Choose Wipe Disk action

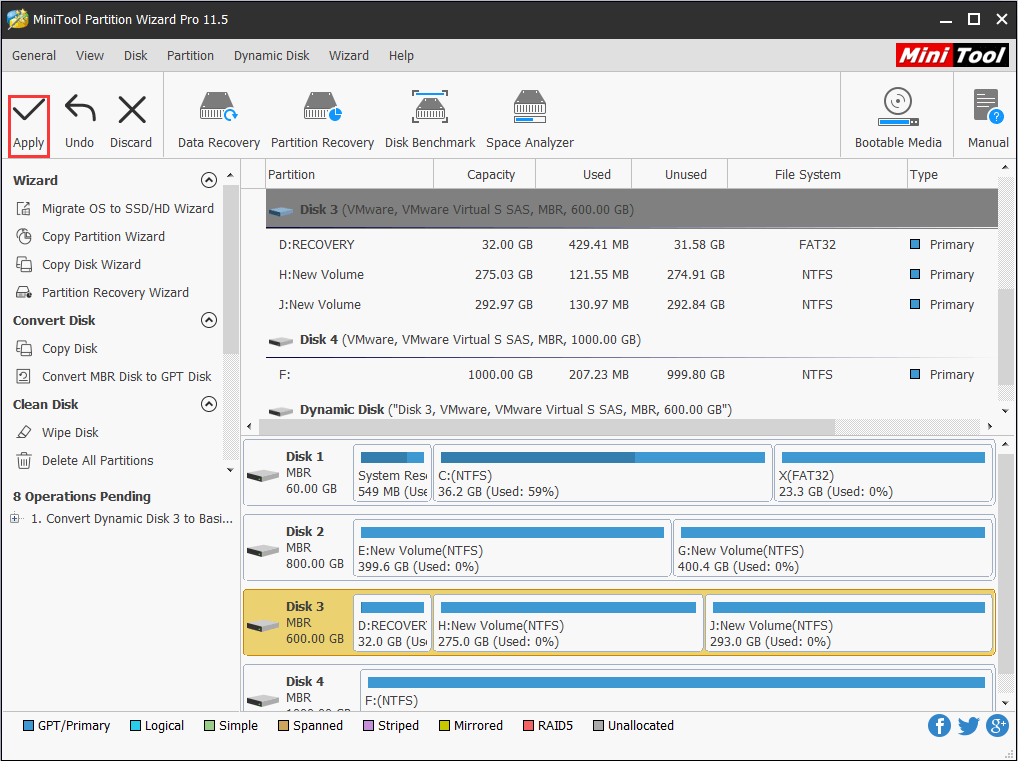pyautogui.click(x=57, y=432)
